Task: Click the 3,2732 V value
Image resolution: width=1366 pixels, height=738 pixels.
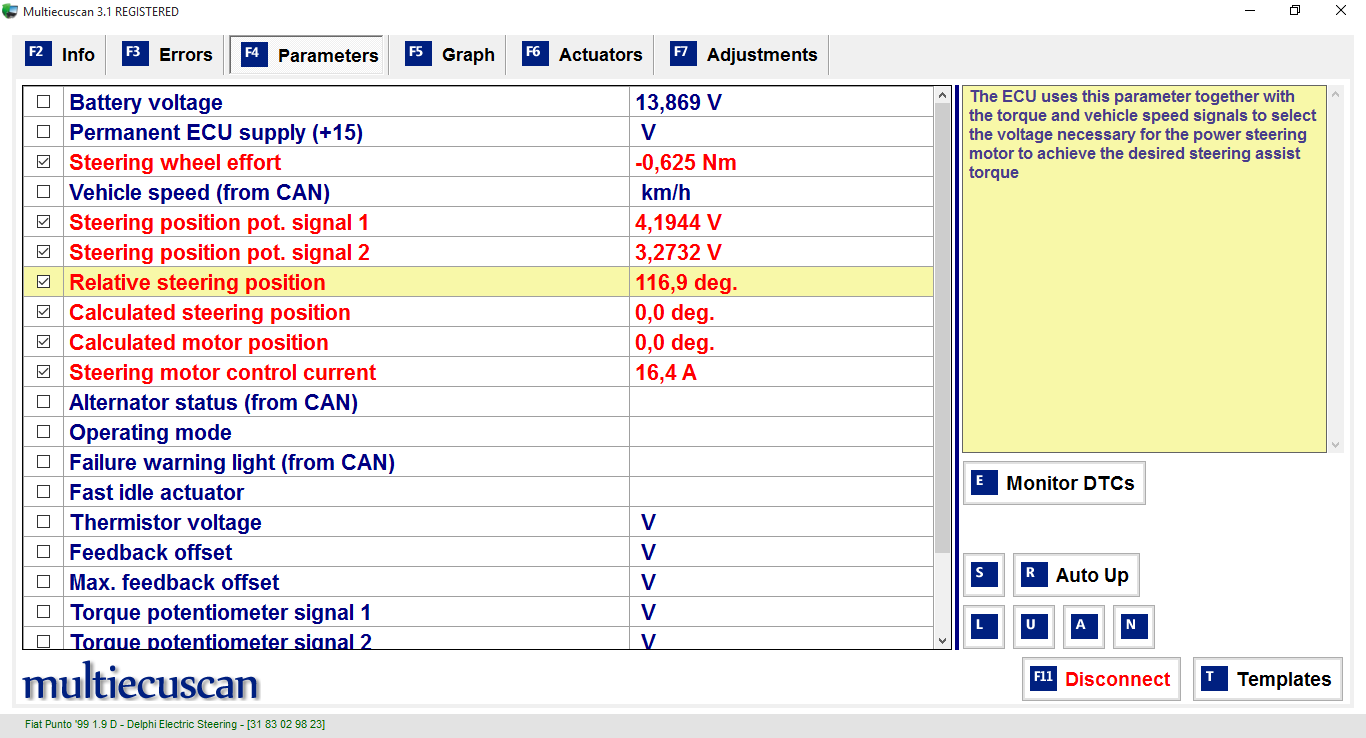Action: [678, 253]
